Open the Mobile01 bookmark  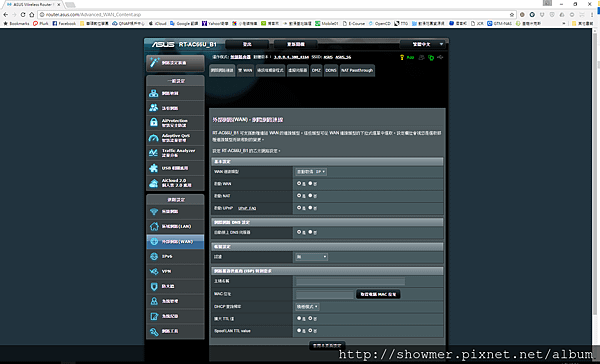point(327,23)
